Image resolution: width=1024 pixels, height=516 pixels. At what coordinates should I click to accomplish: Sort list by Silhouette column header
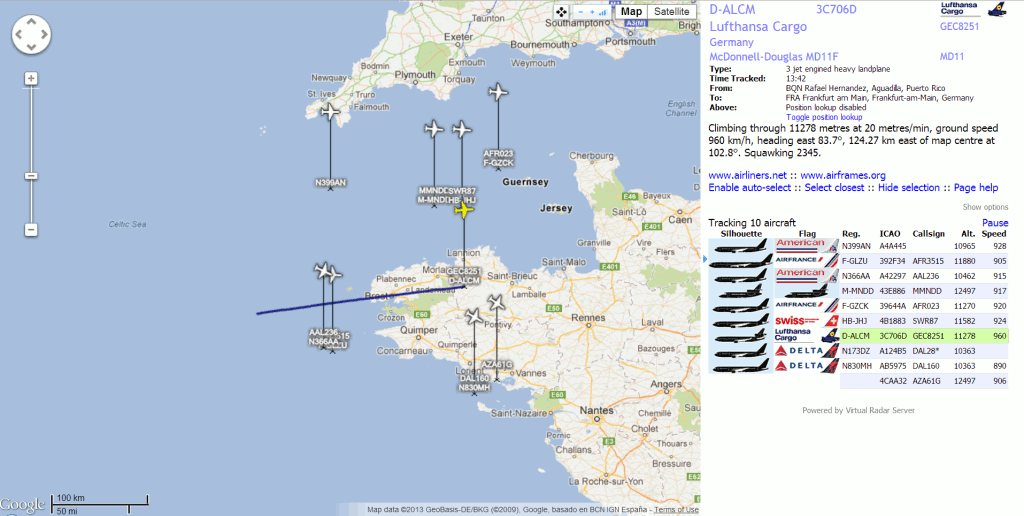(741, 233)
